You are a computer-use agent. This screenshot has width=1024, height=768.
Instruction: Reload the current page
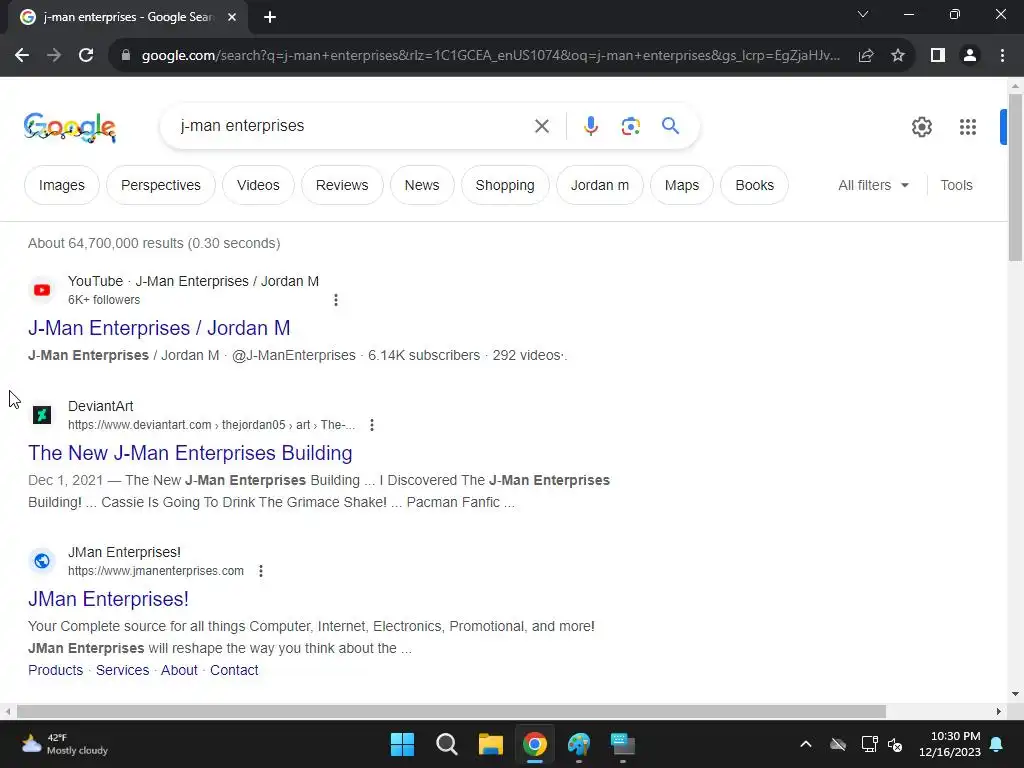click(86, 56)
